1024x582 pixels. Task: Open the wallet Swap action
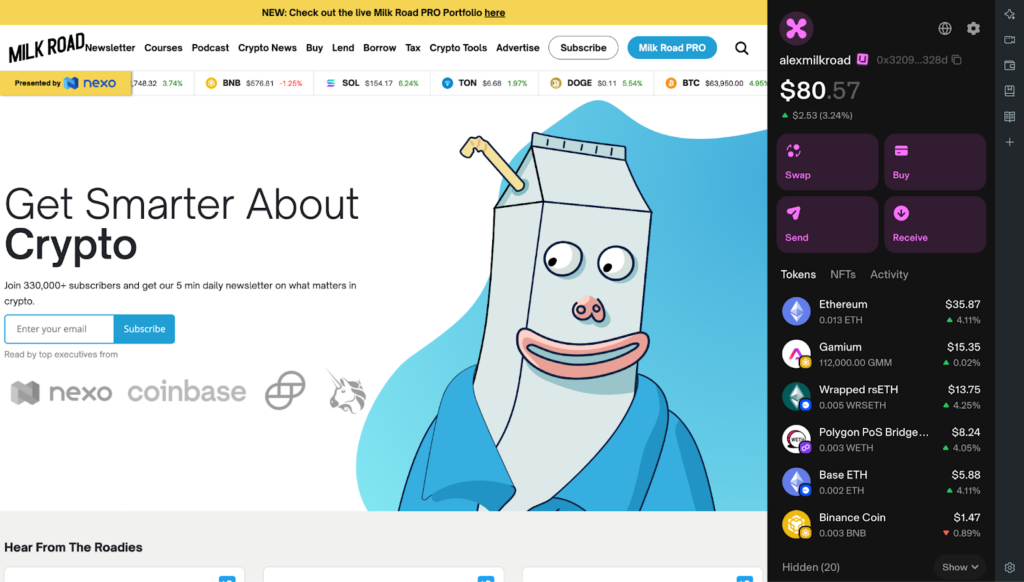[x=827, y=162]
